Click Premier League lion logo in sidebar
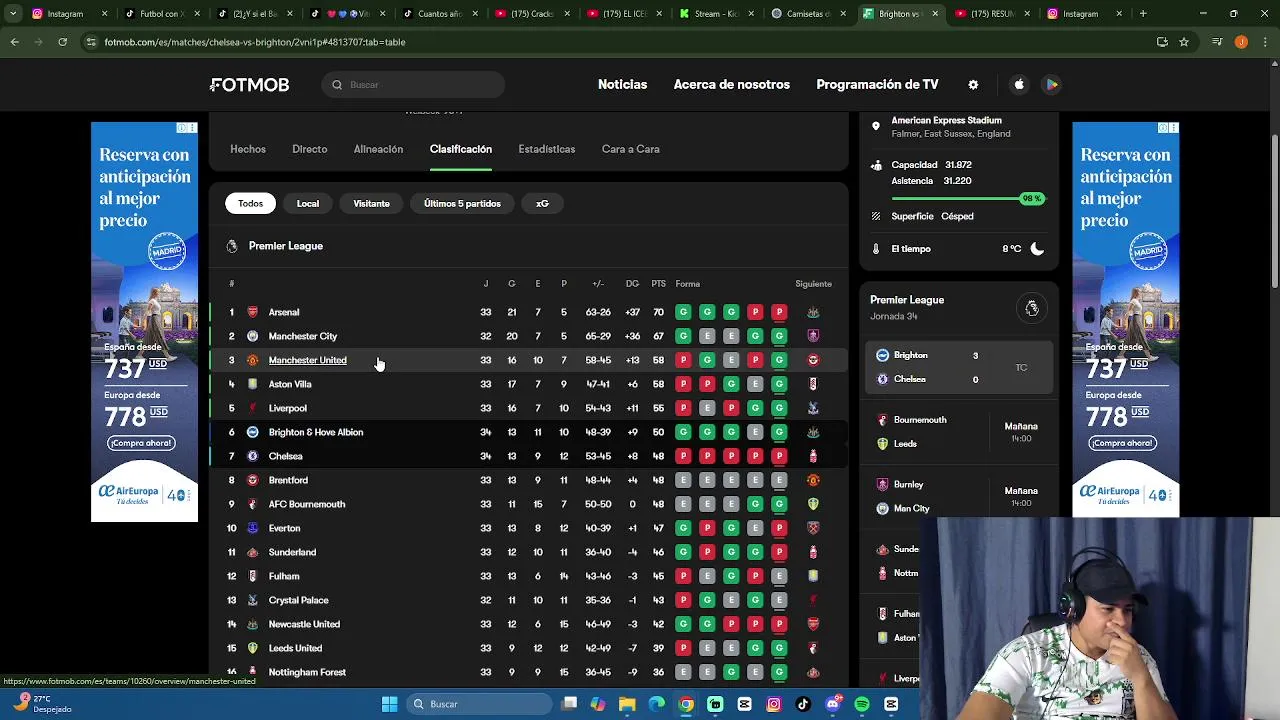Viewport: 1280px width, 720px height. [1031, 309]
